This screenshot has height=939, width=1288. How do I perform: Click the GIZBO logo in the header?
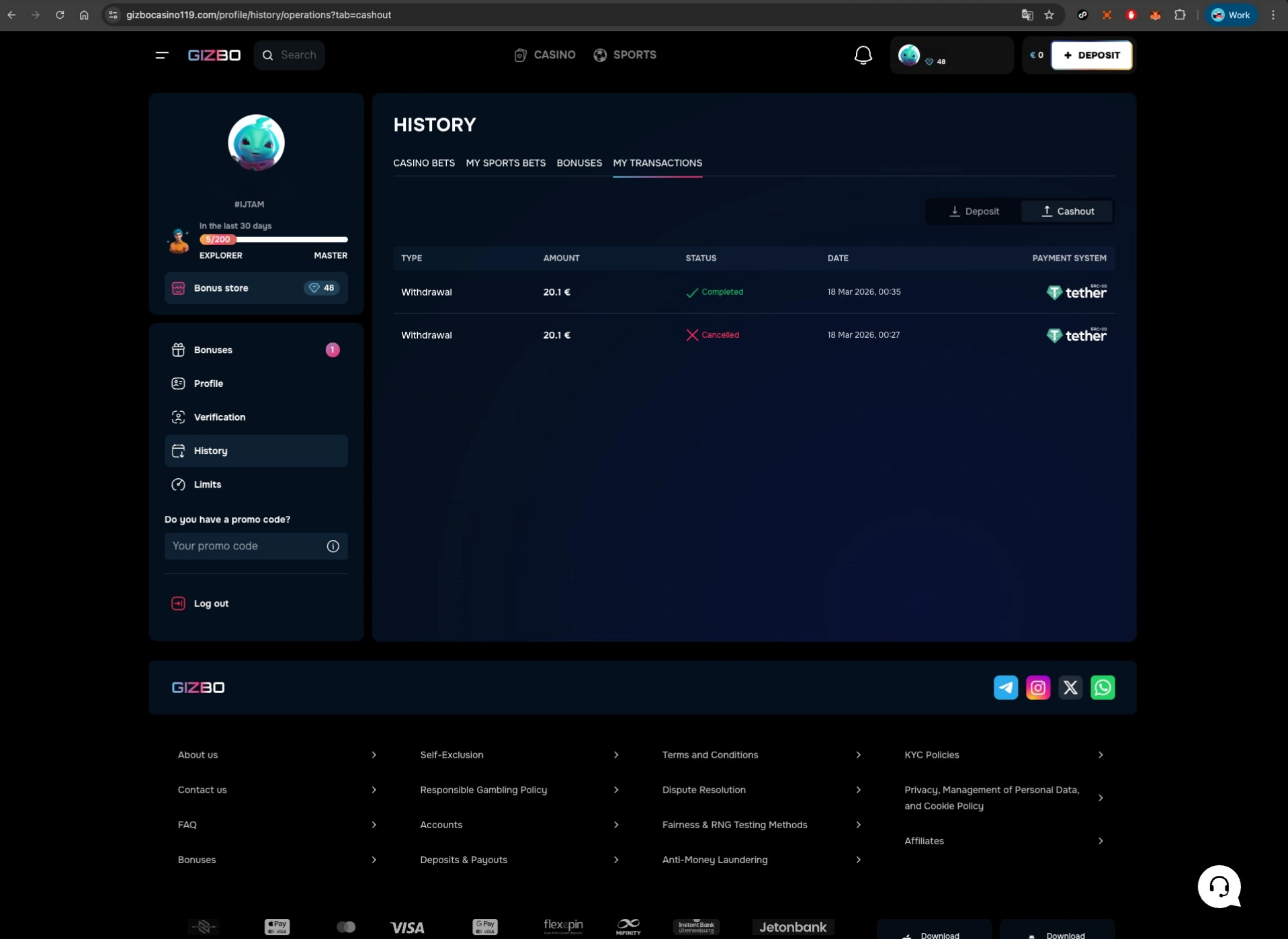point(214,55)
